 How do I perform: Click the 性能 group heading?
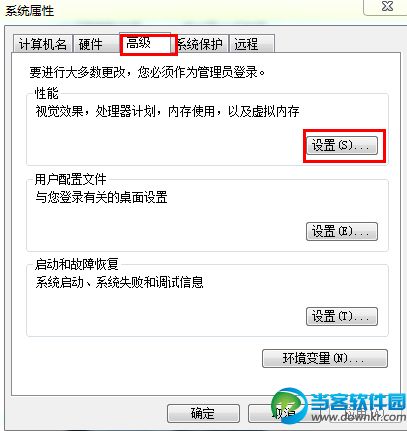[47, 93]
